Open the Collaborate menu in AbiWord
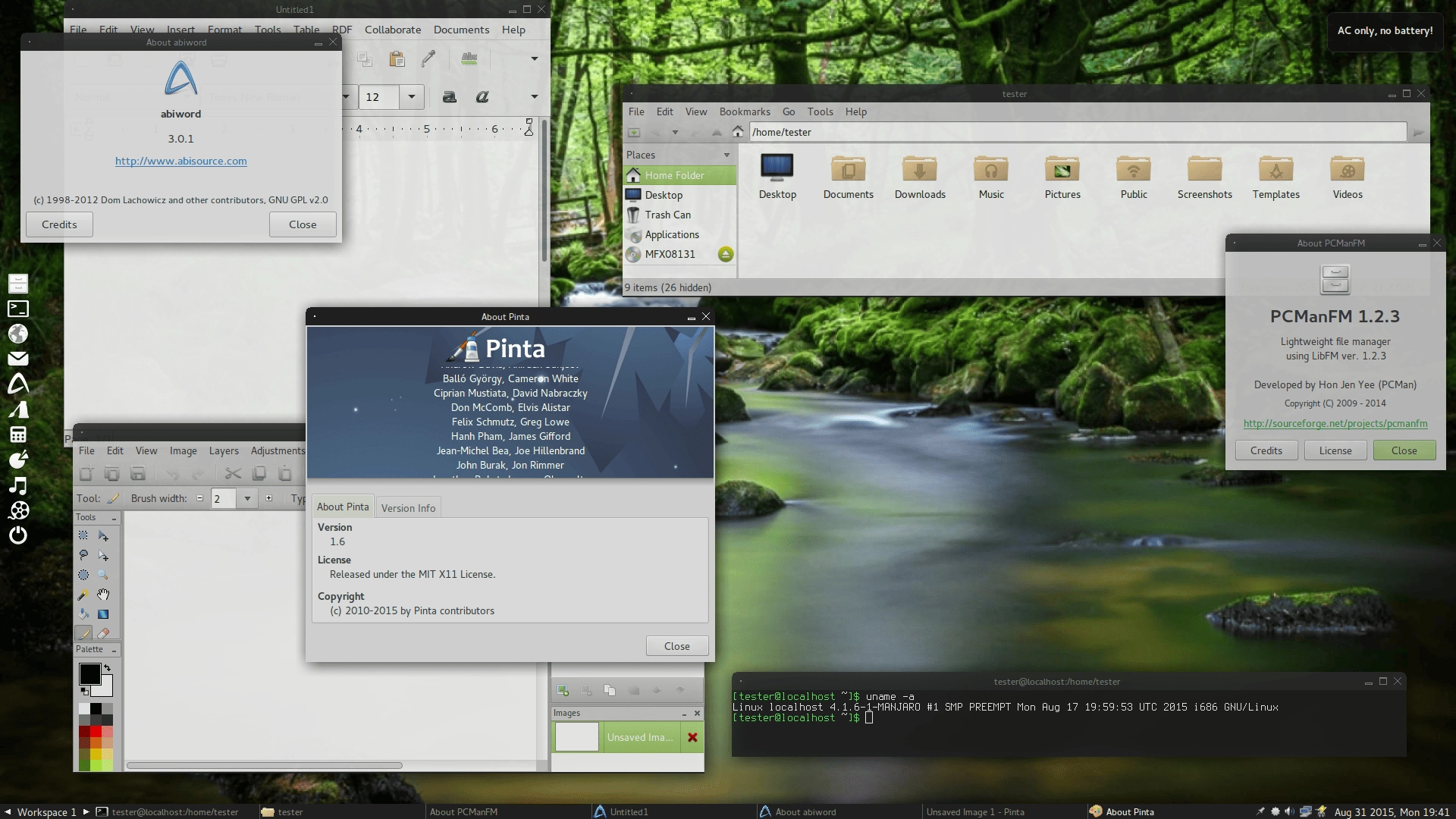The width and height of the screenshot is (1456, 819). [393, 30]
